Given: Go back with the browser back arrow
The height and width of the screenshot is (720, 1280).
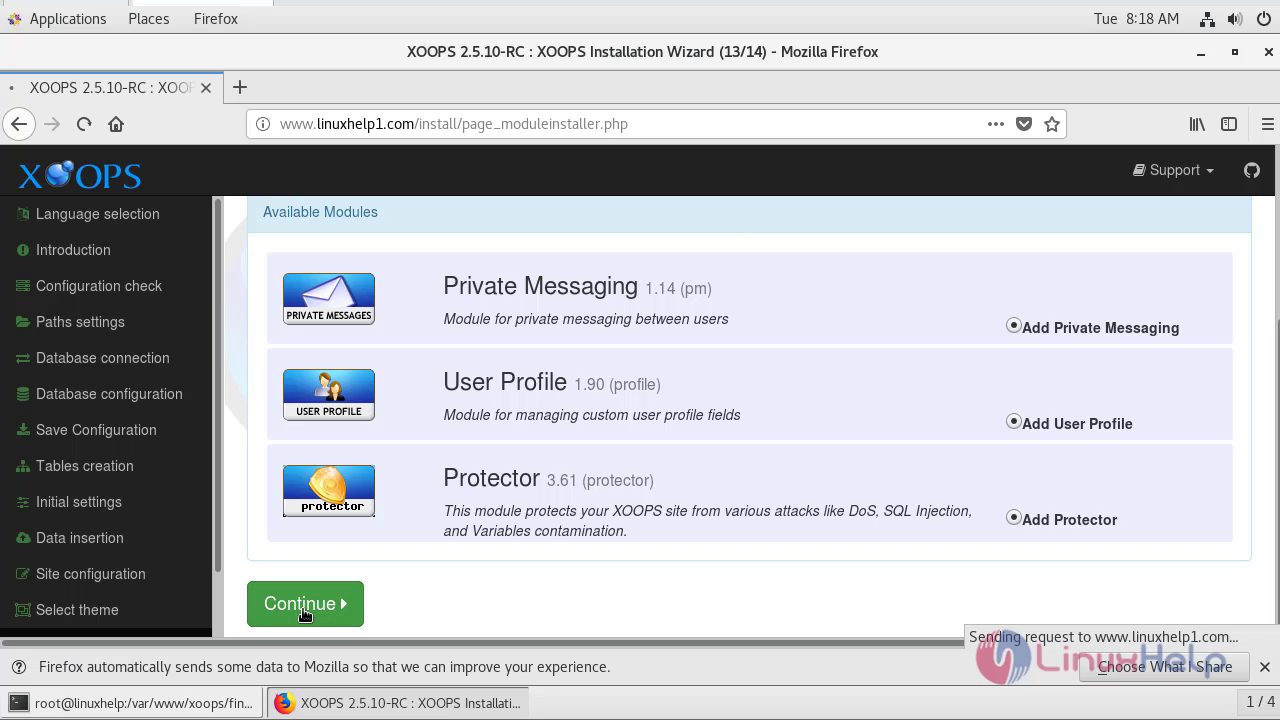Looking at the screenshot, I should [x=19, y=124].
